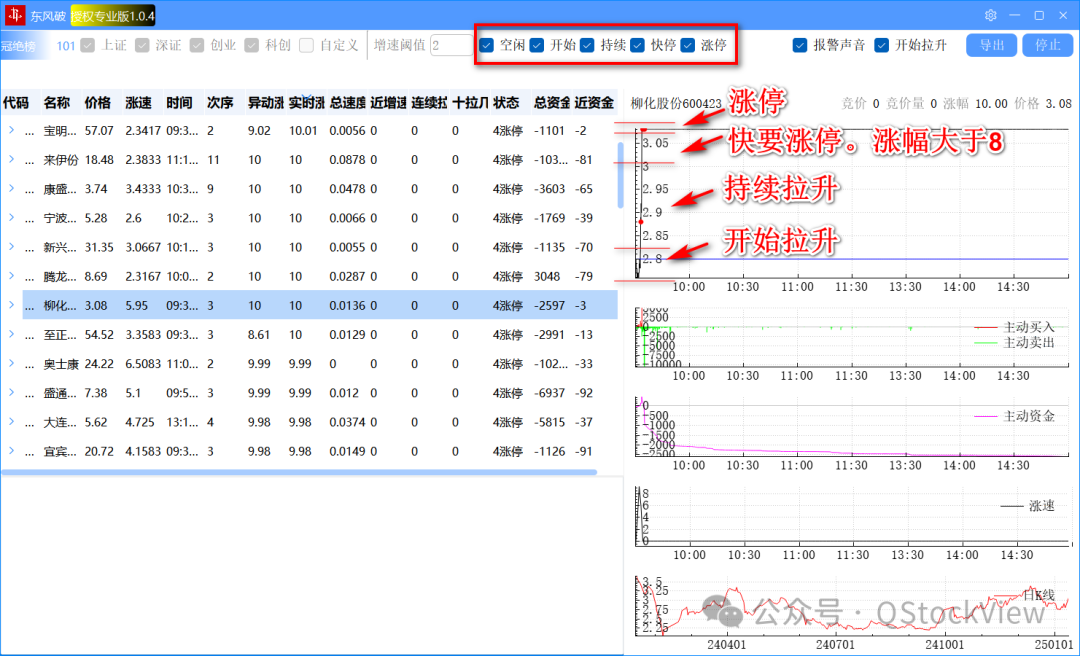Viewport: 1080px width, 656px height.
Task: Click the price cell 57.07
Action: pyautogui.click(x=99, y=130)
